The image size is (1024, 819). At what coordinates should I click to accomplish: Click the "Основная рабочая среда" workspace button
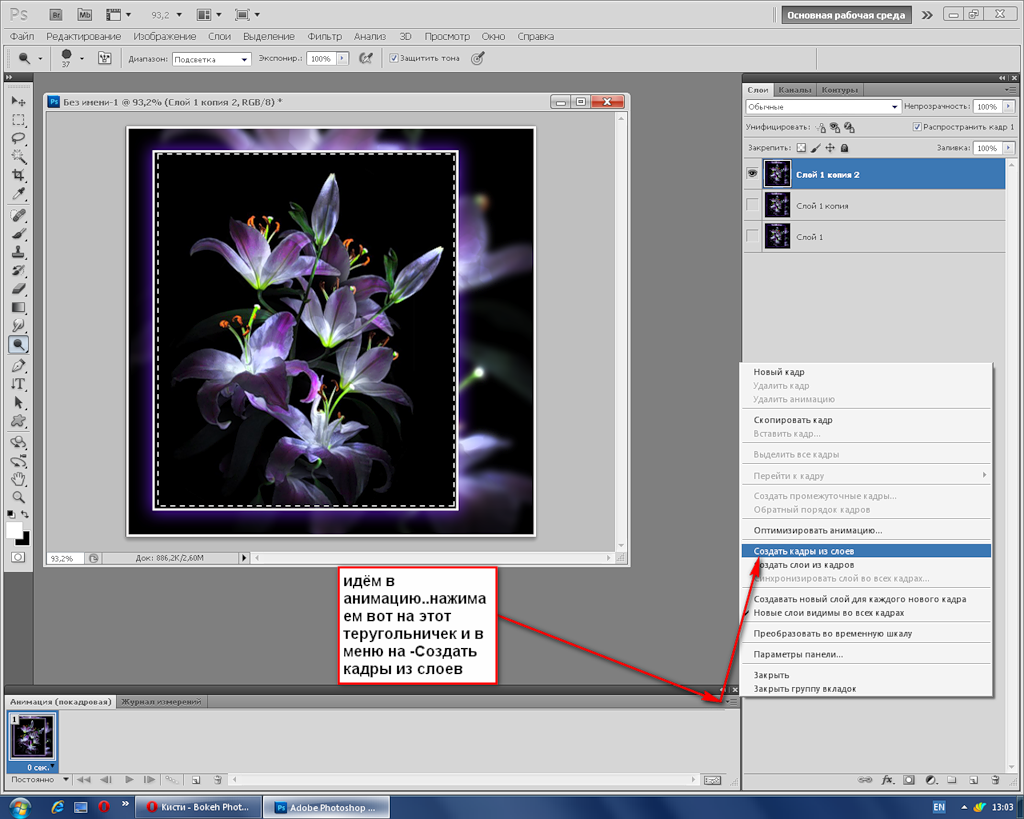(846, 15)
